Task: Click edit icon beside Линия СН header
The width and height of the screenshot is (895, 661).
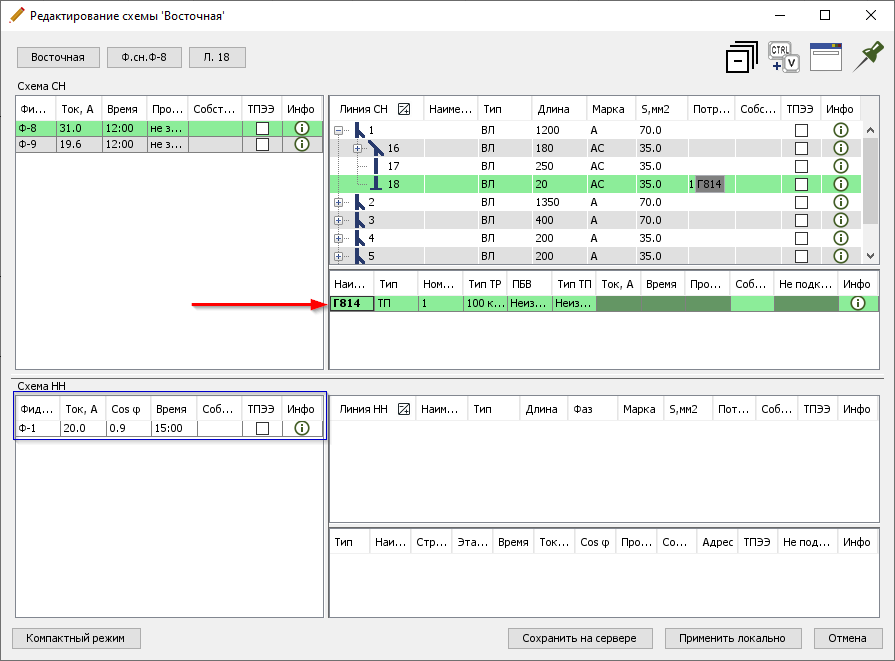Action: [404, 109]
